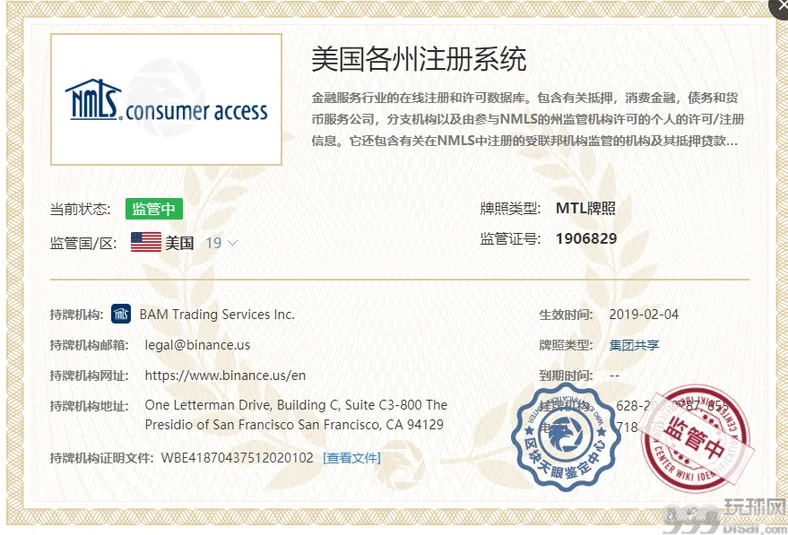Select the regulatory number 1906829

[586, 239]
